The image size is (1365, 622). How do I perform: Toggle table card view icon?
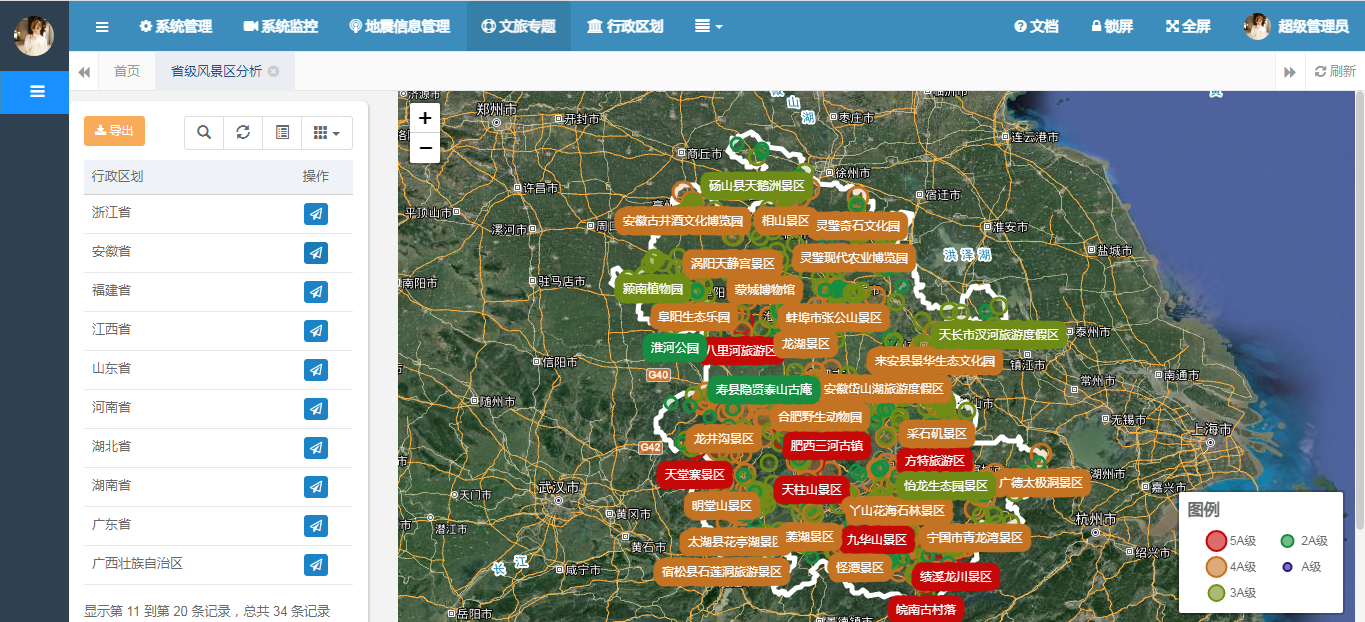point(282,132)
